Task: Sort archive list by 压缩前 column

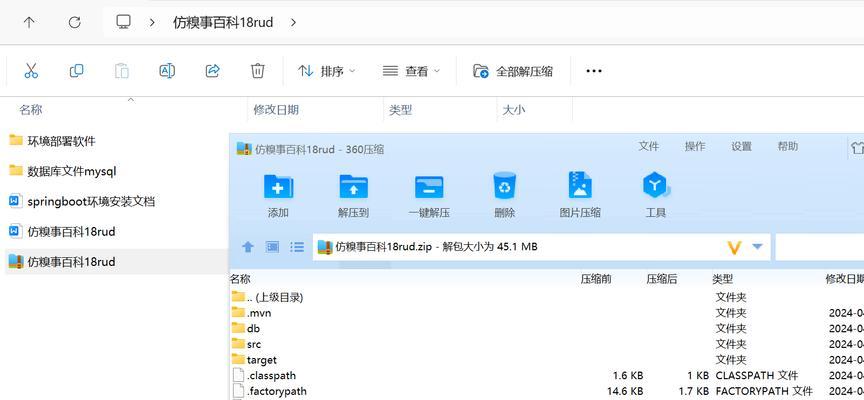Action: click(596, 279)
